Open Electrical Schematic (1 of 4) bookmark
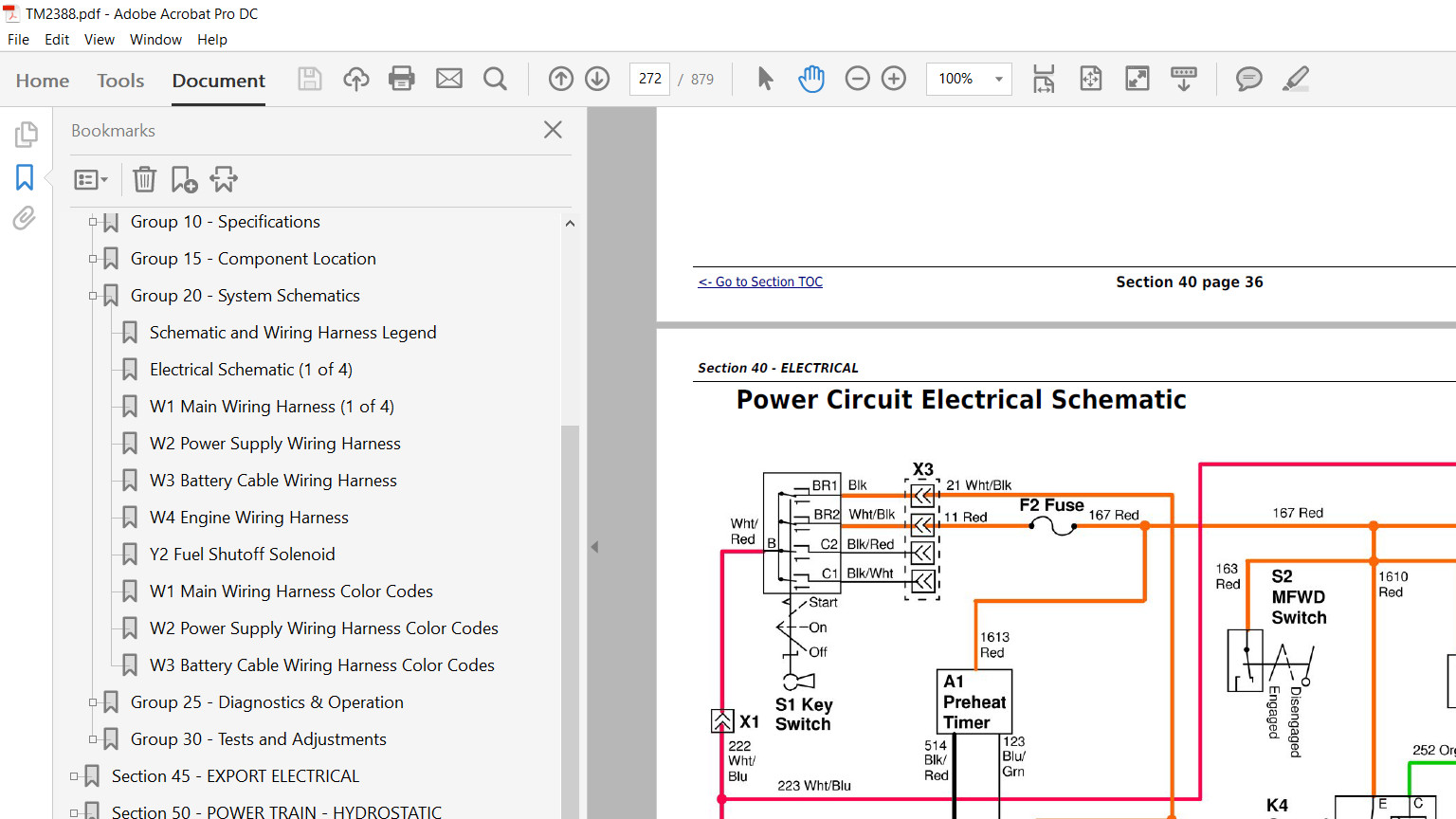The width and height of the screenshot is (1456, 819). pos(251,370)
